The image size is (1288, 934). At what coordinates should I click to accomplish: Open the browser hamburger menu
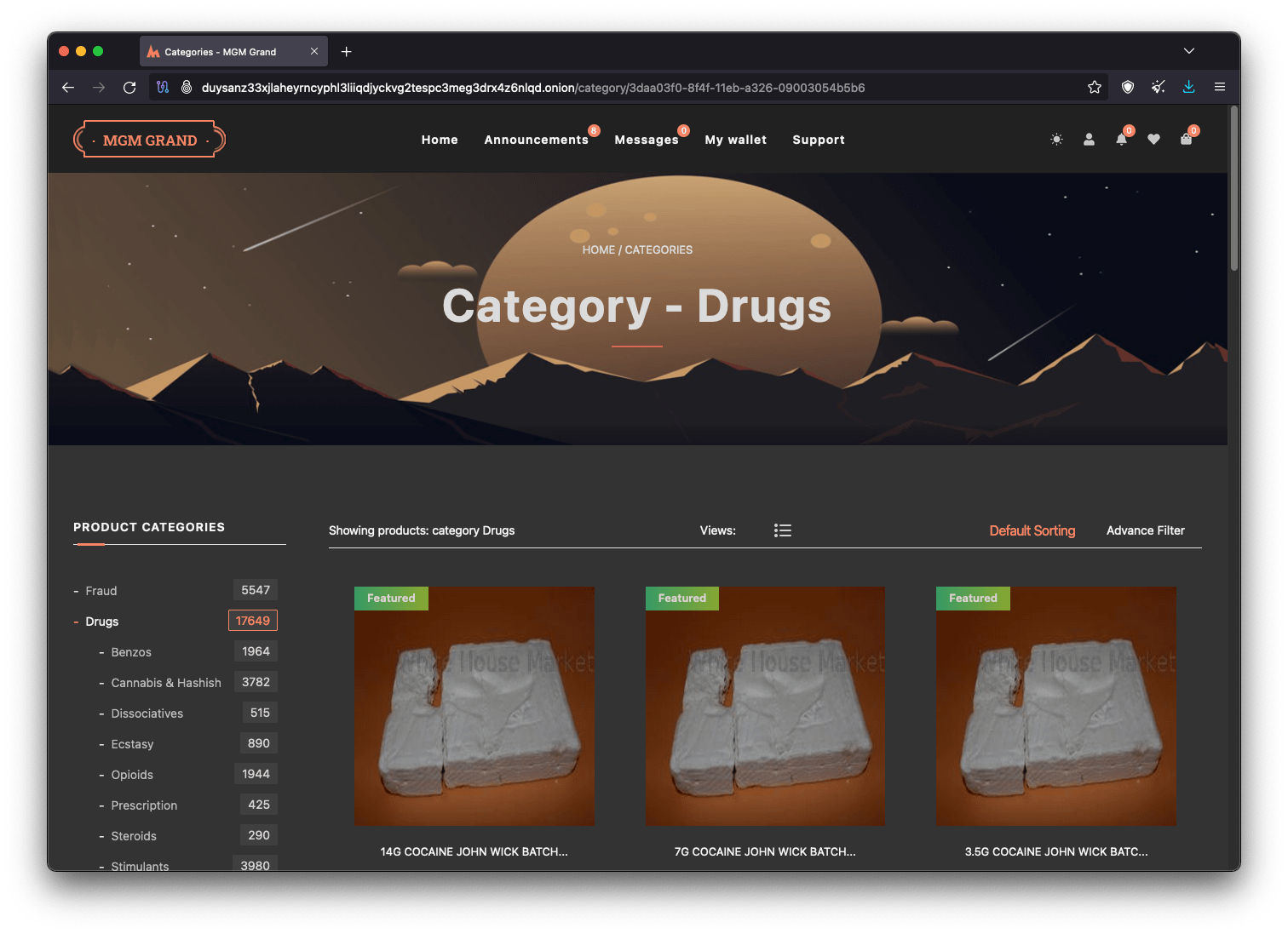pyautogui.click(x=1220, y=87)
